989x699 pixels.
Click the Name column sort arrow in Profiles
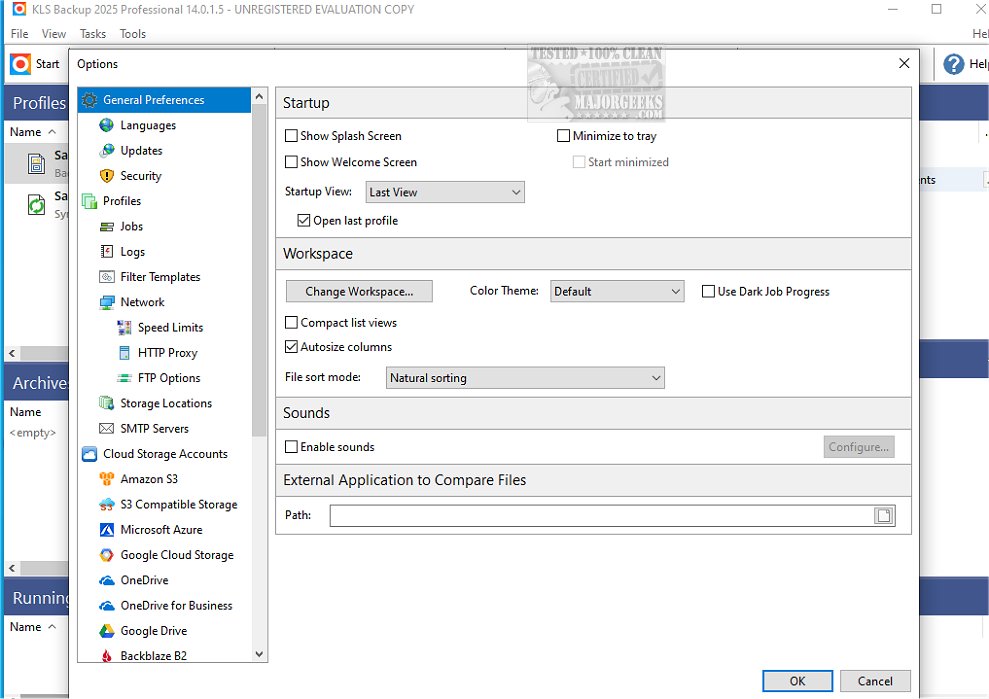tap(52, 132)
